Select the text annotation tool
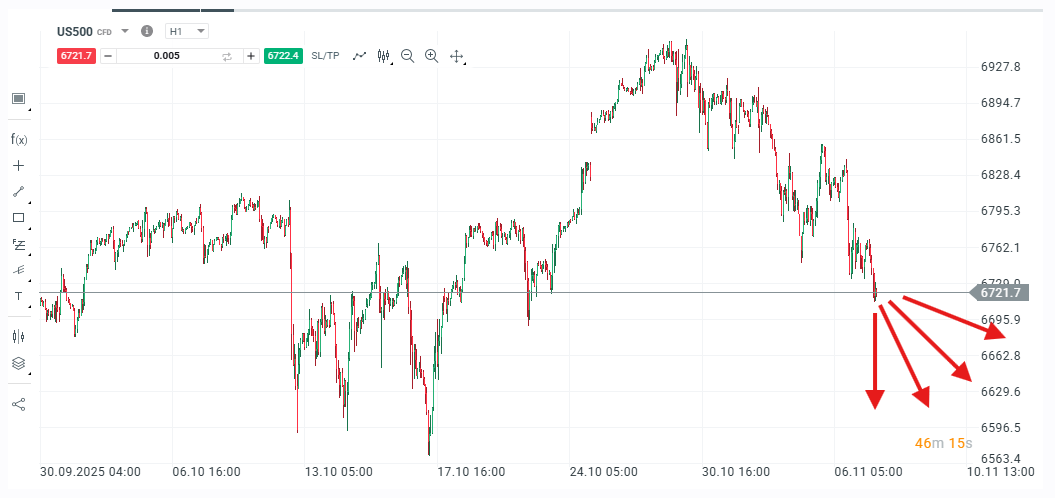Screen dimensions: 1055x498 [18, 296]
